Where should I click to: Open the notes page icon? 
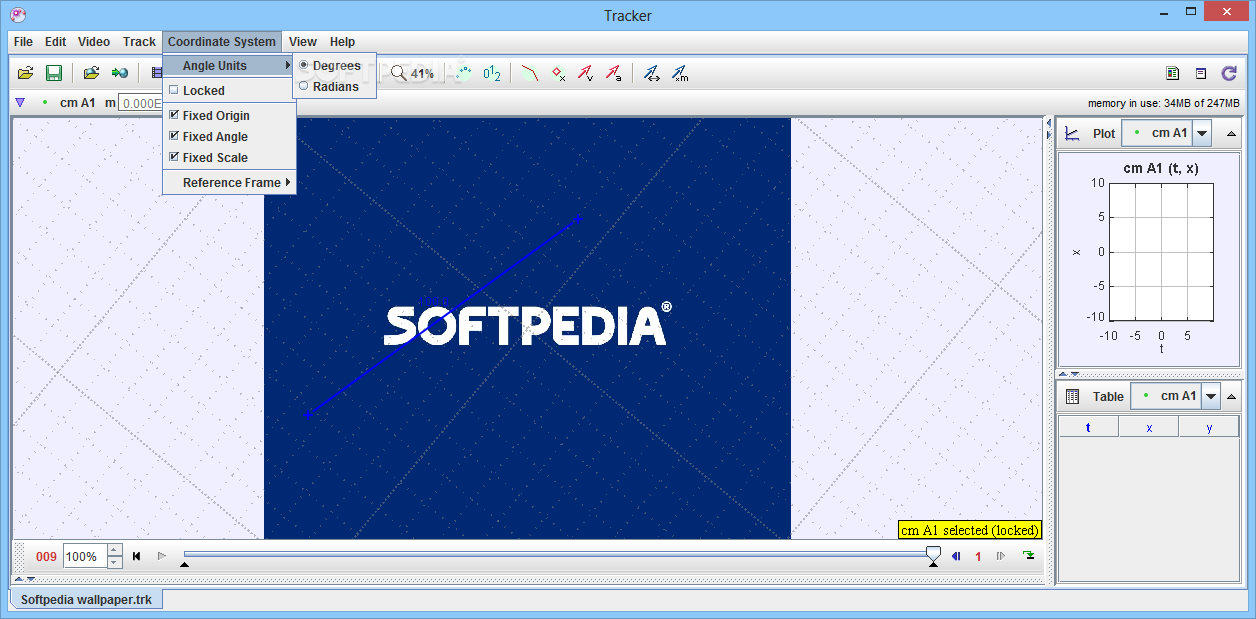tap(1201, 73)
